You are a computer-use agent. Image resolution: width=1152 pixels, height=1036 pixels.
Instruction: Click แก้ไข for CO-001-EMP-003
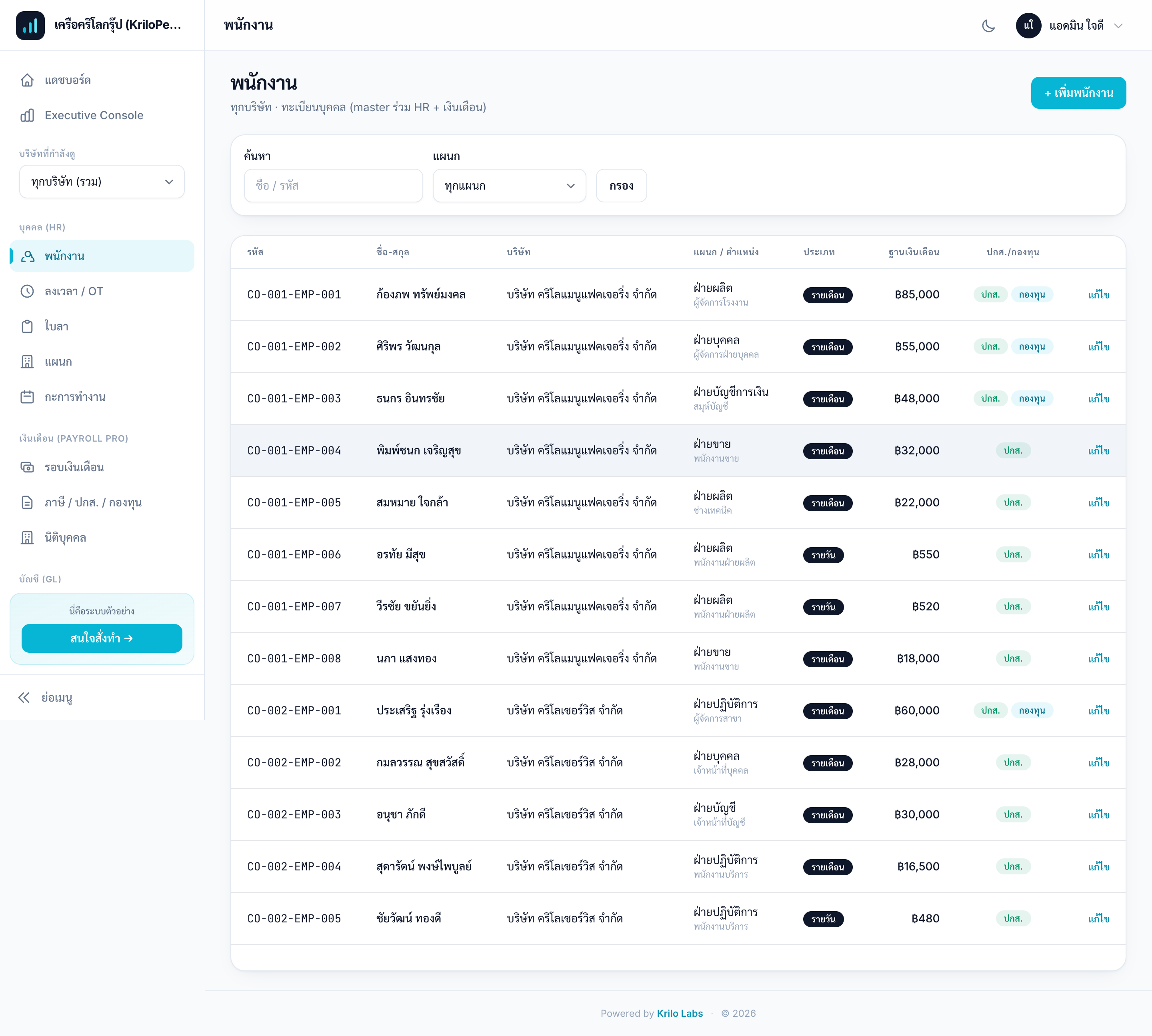(x=1098, y=398)
